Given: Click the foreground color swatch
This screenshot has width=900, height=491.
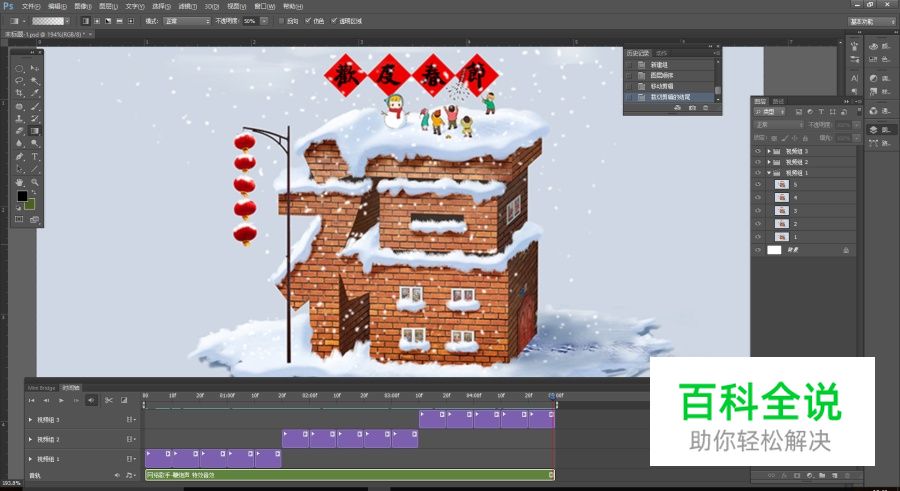Looking at the screenshot, I should (22, 197).
